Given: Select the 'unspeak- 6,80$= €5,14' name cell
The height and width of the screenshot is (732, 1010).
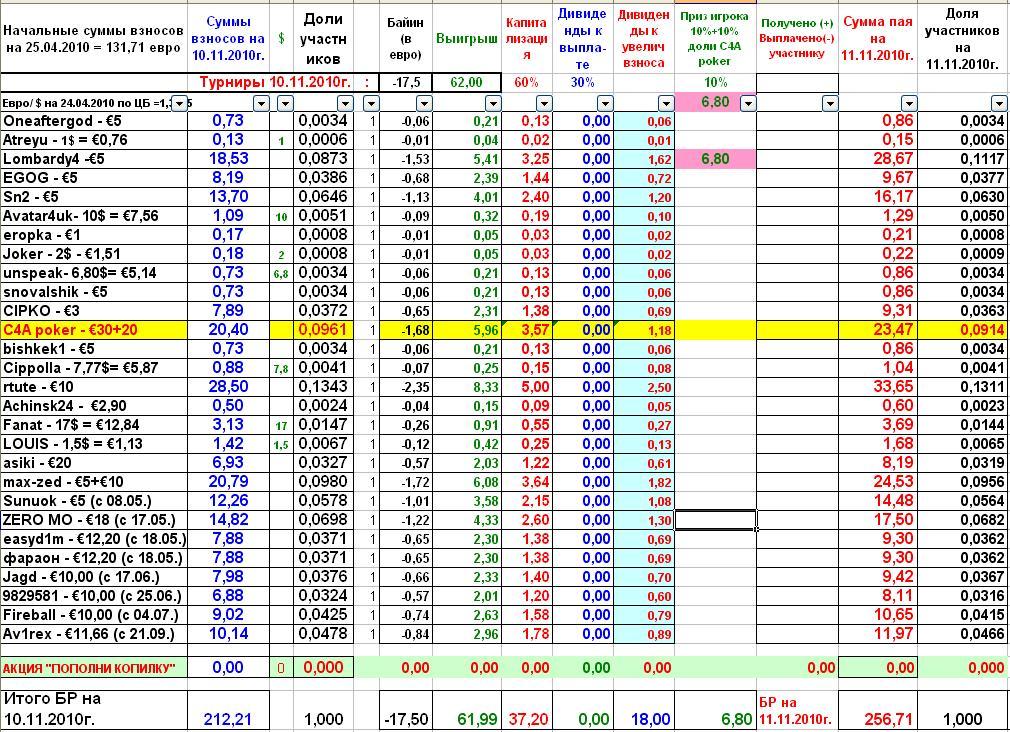Looking at the screenshot, I should [95, 273].
